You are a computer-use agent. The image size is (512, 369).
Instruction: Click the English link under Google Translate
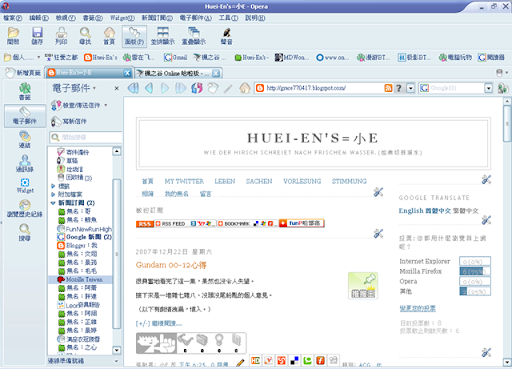point(411,211)
